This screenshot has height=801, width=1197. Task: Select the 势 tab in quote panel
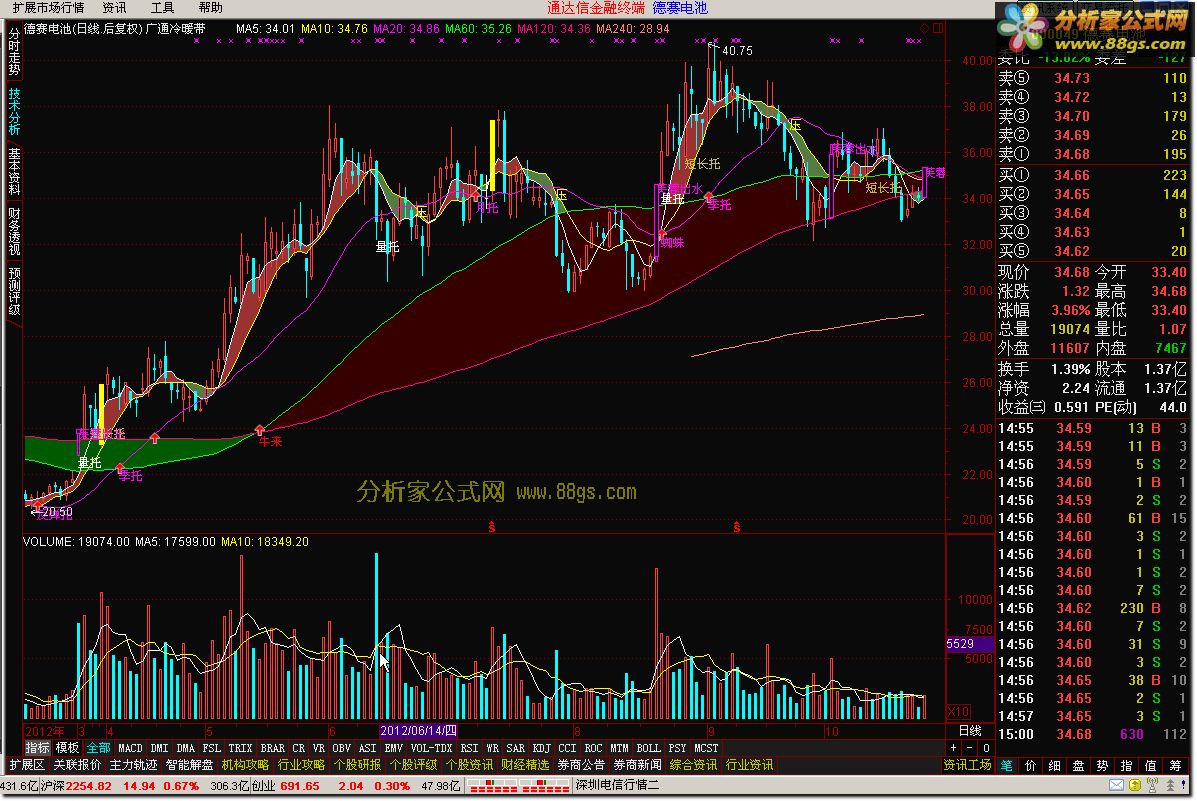[1102, 765]
